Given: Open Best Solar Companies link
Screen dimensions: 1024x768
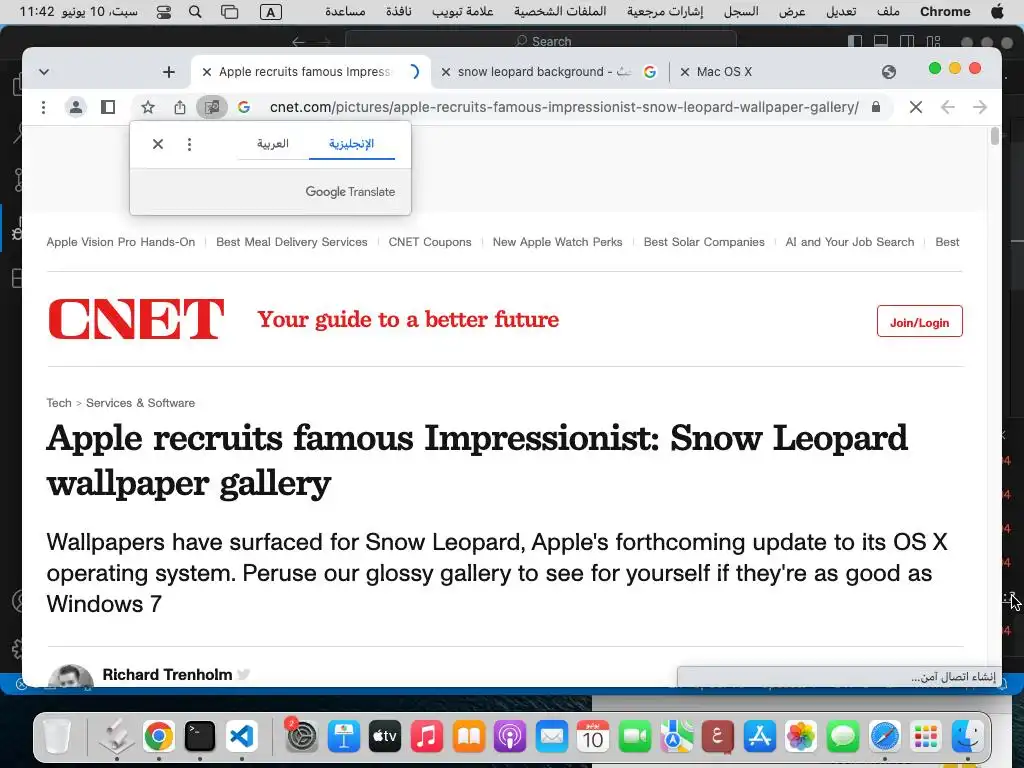Looking at the screenshot, I should pos(704,242).
